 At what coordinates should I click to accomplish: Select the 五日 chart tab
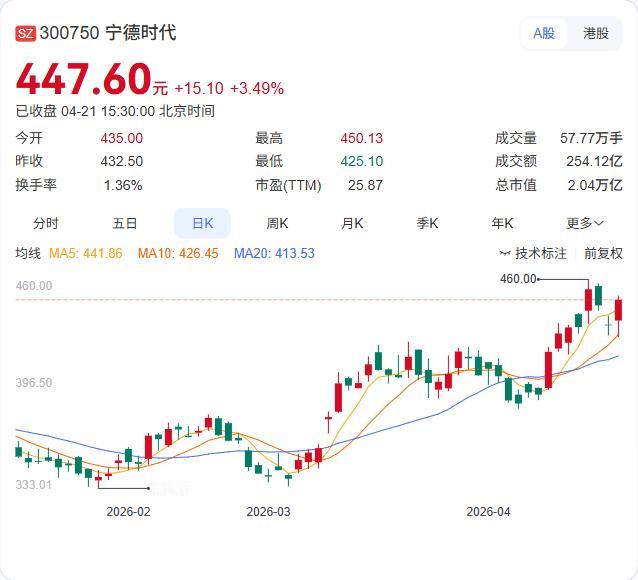(x=125, y=223)
